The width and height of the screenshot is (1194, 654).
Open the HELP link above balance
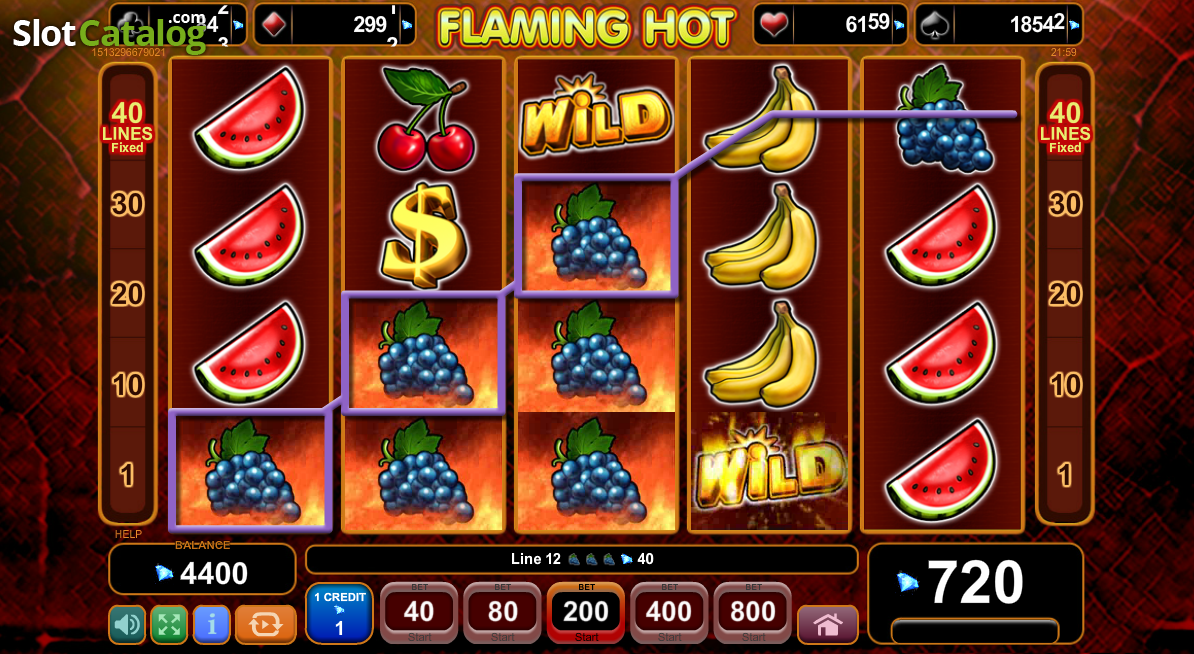coord(128,534)
